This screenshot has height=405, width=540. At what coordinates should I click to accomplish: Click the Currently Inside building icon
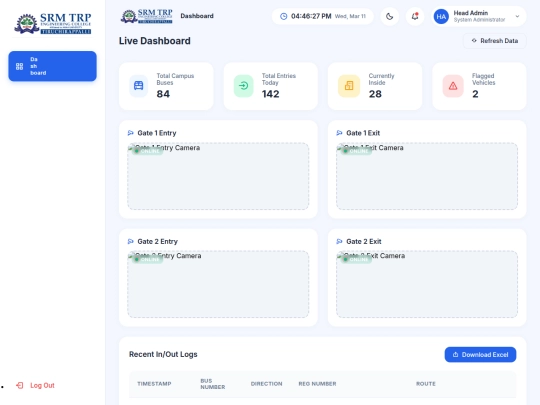tap(349, 85)
